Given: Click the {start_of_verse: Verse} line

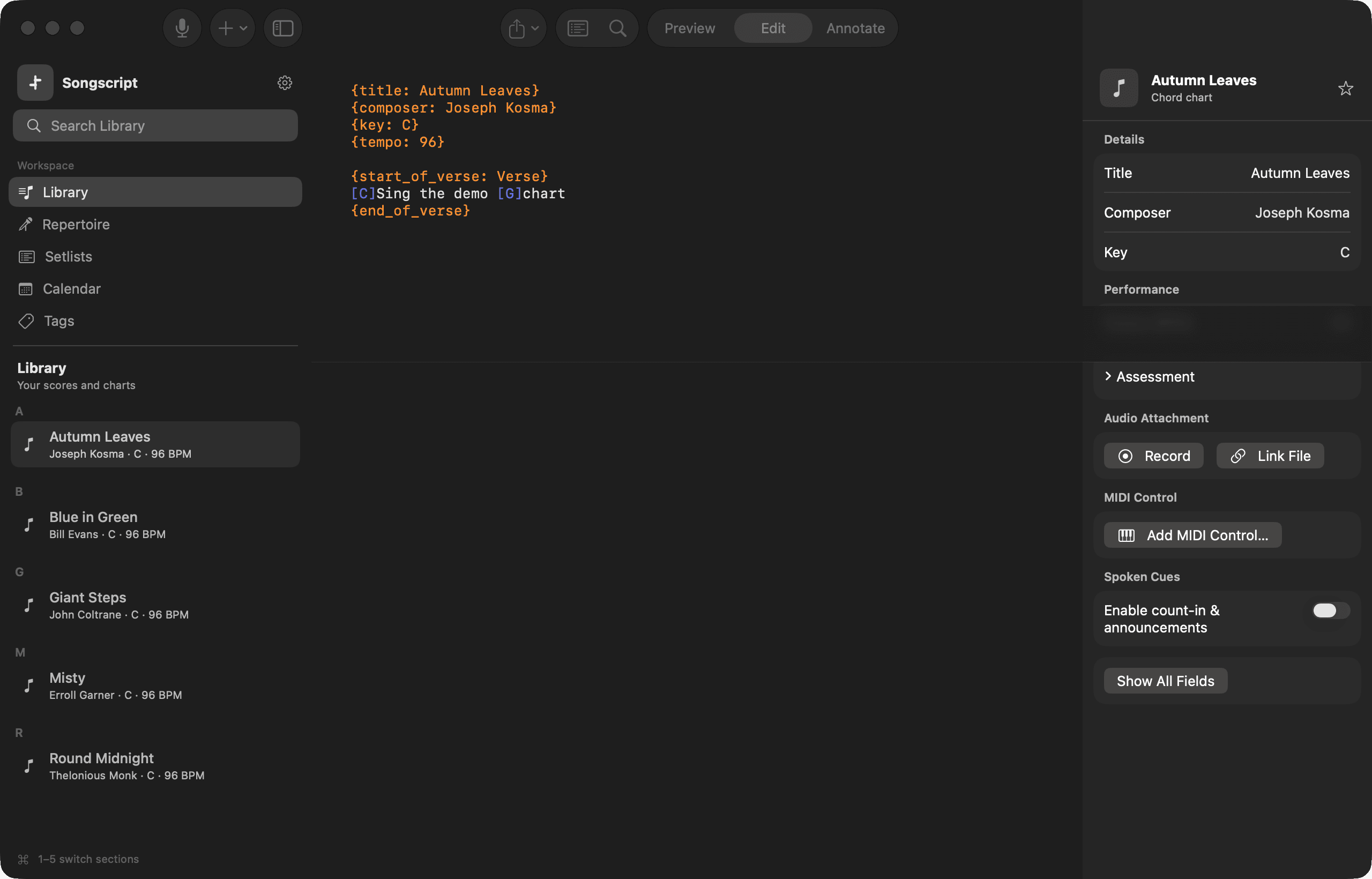Looking at the screenshot, I should [449, 176].
